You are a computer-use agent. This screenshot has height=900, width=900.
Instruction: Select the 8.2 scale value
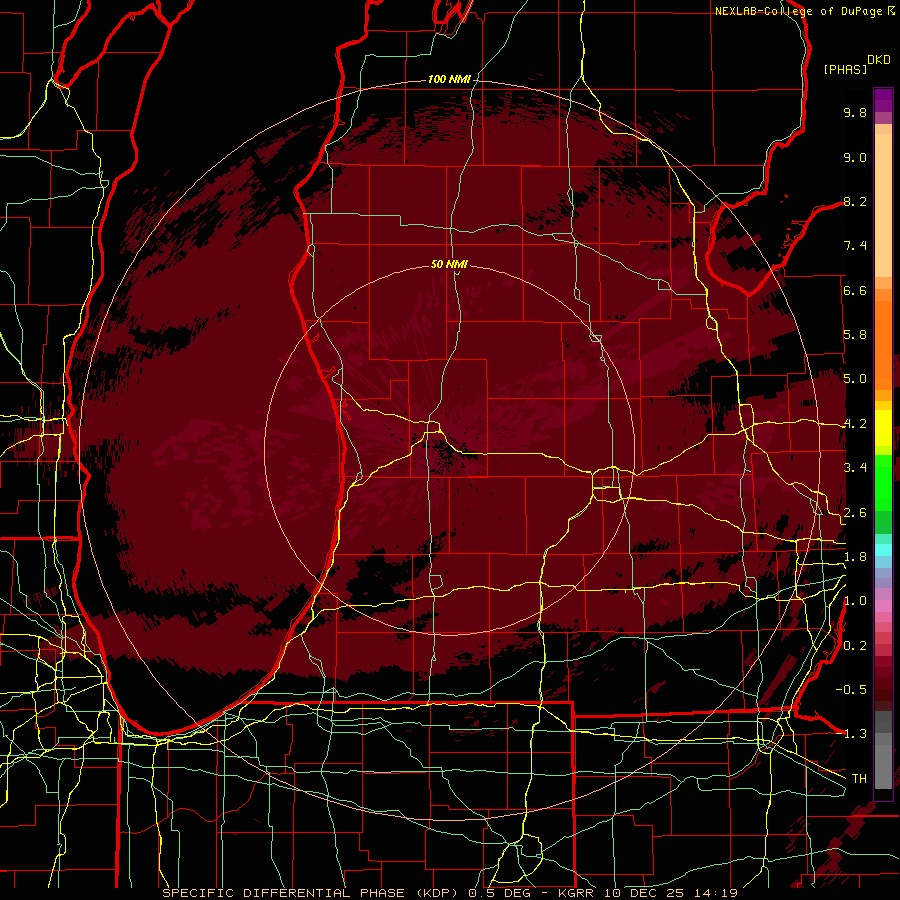pos(855,201)
